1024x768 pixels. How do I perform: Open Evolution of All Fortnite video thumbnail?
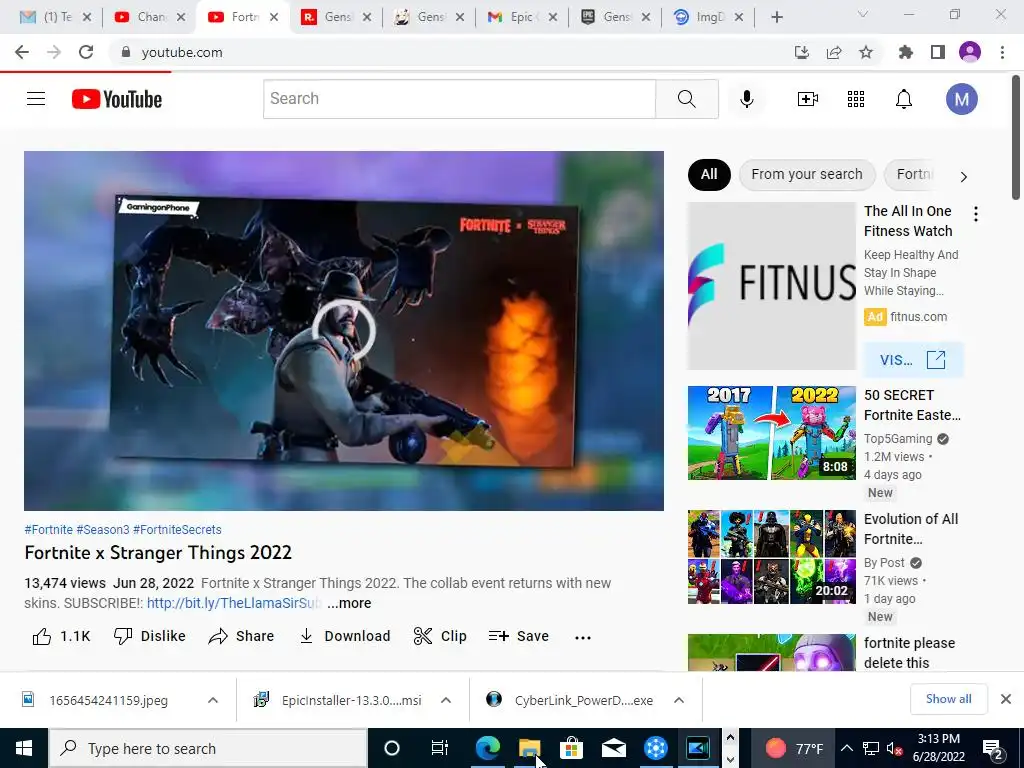[771, 556]
